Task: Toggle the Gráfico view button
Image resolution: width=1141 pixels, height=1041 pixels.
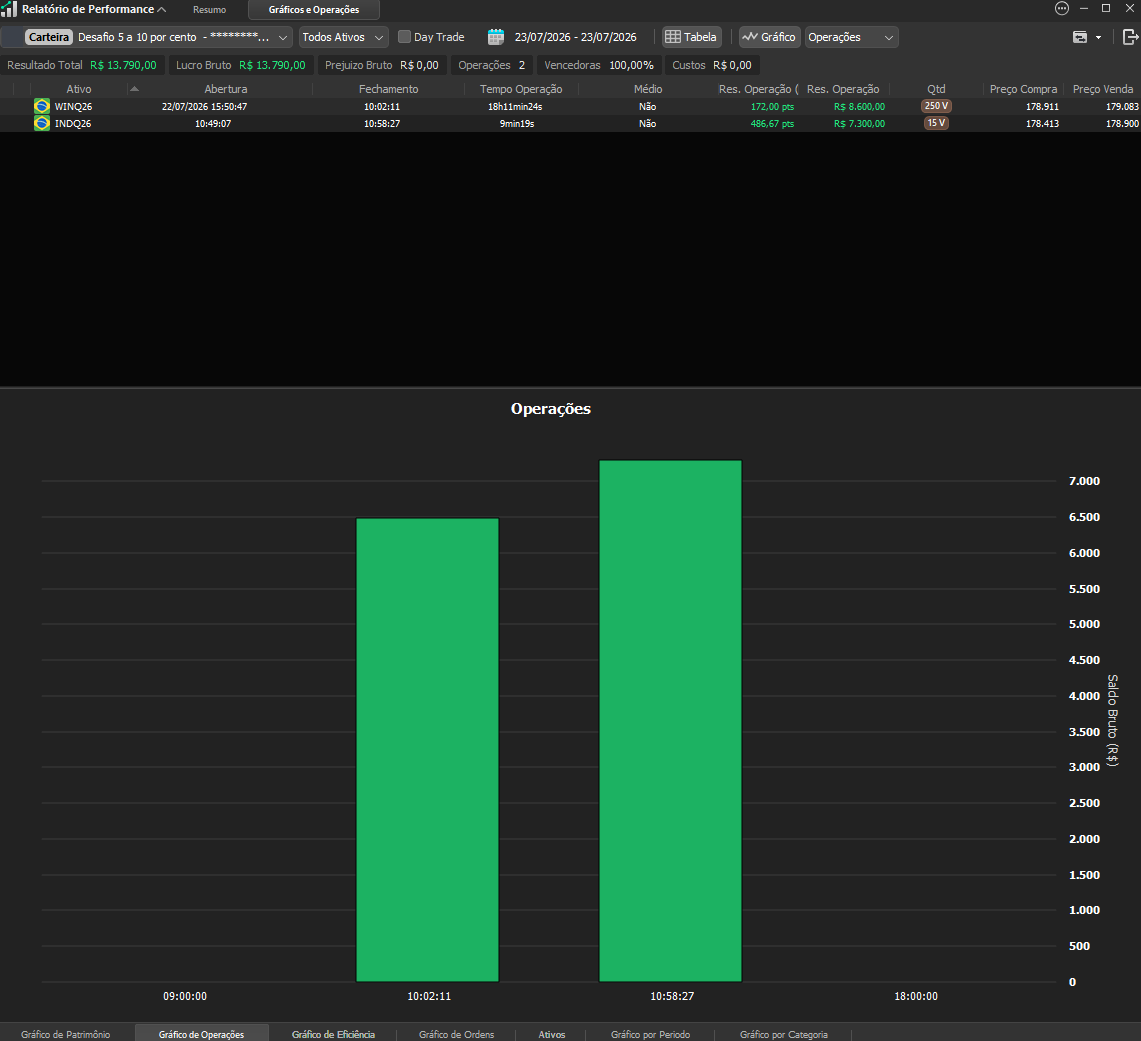Action: click(770, 37)
